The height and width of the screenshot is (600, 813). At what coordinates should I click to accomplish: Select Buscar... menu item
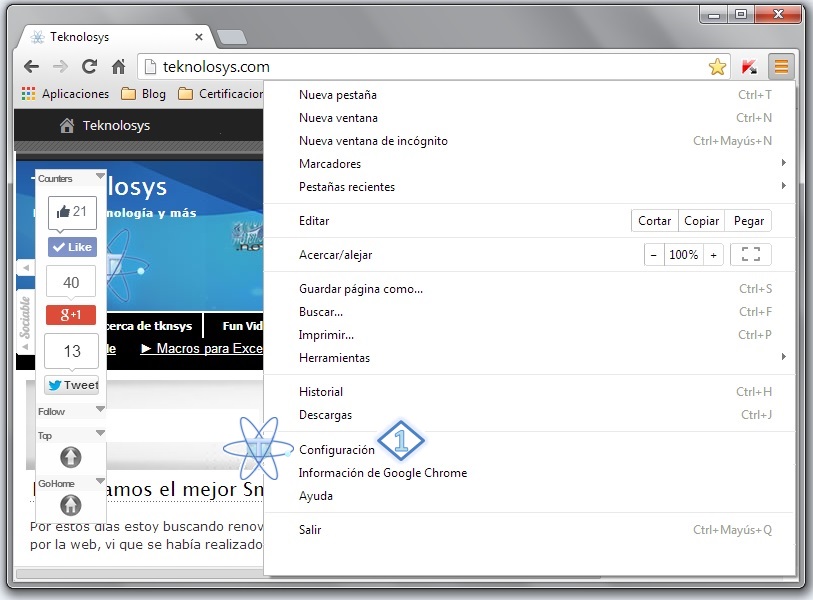529,312
